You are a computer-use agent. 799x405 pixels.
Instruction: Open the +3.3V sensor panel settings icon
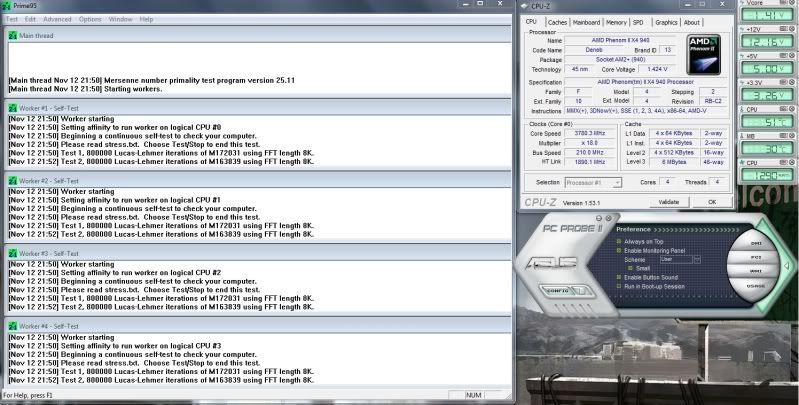pos(783,82)
